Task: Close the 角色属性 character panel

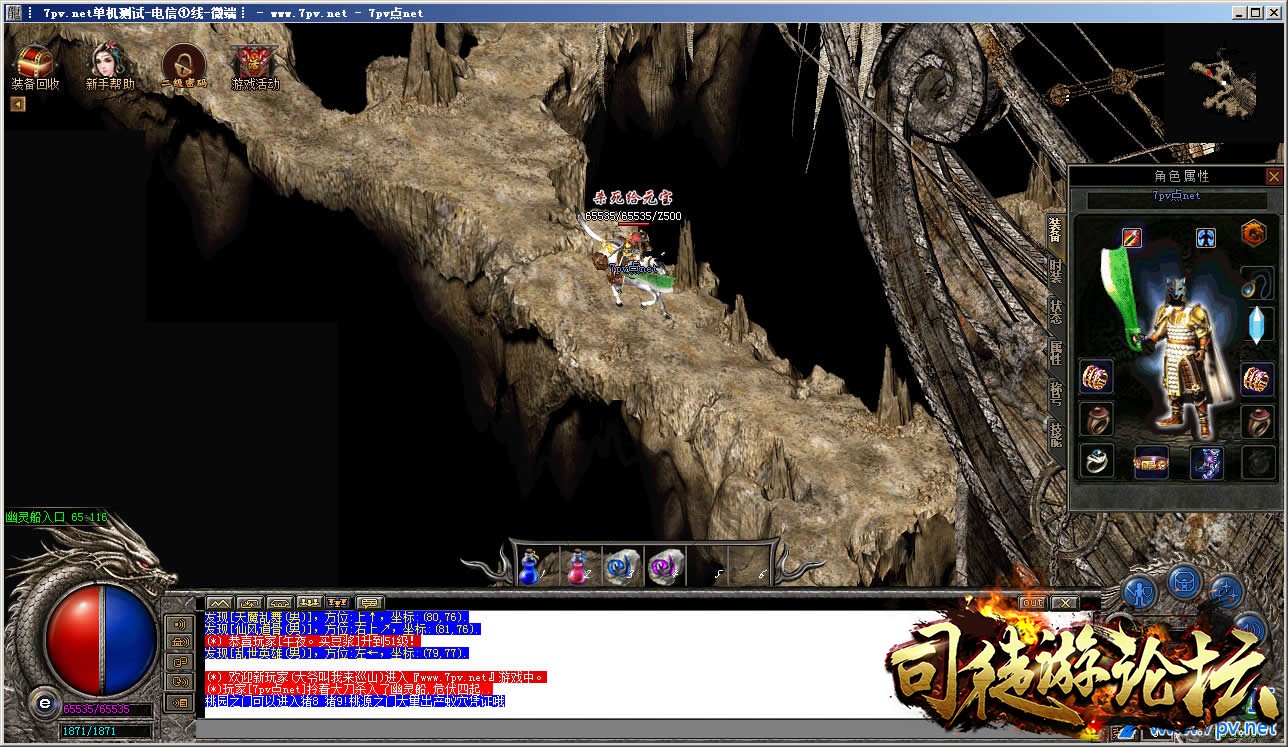Action: [x=1273, y=176]
